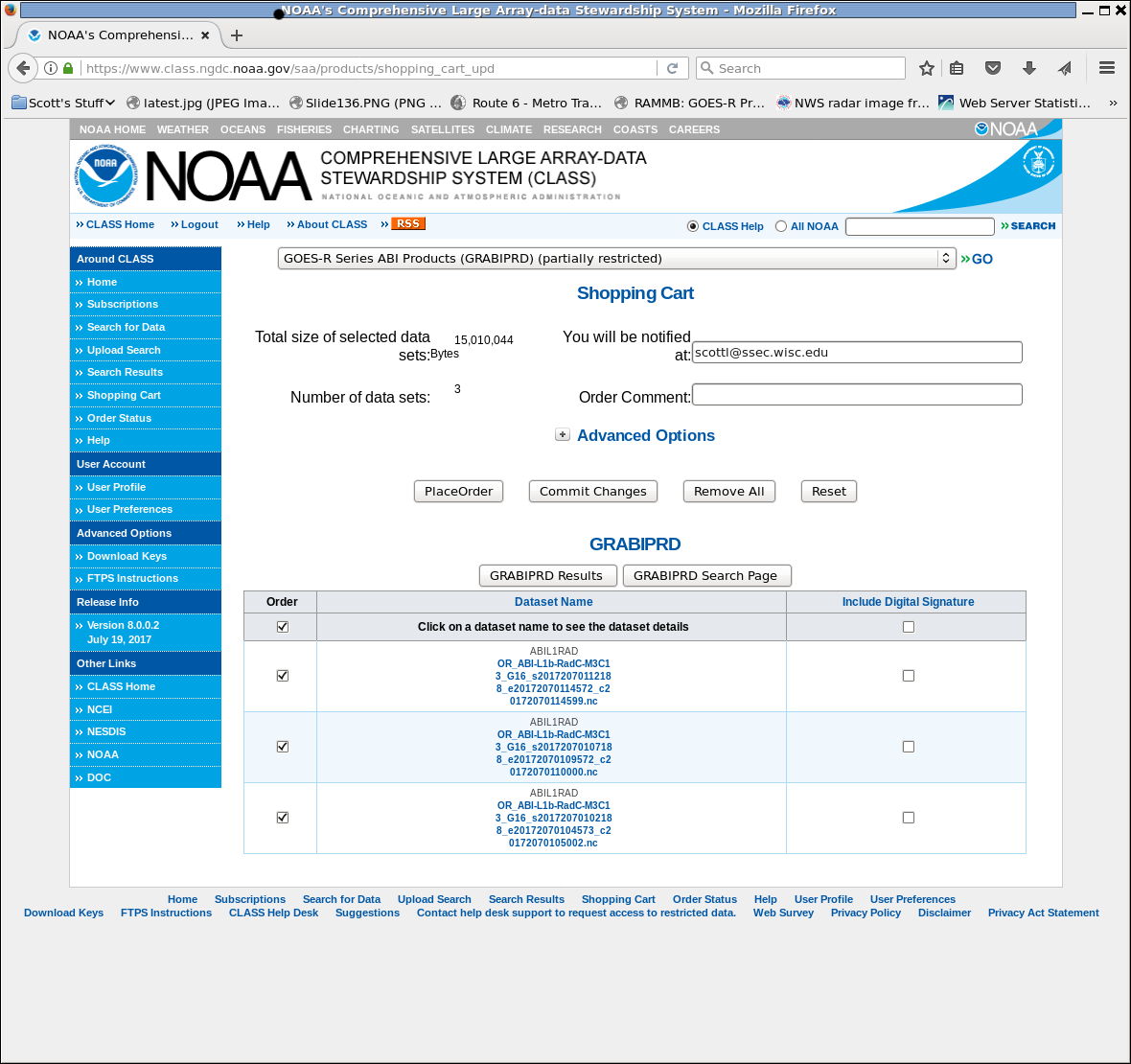The height and width of the screenshot is (1064, 1131).
Task: Click the GRABIPRD Search Page button
Action: click(707, 576)
